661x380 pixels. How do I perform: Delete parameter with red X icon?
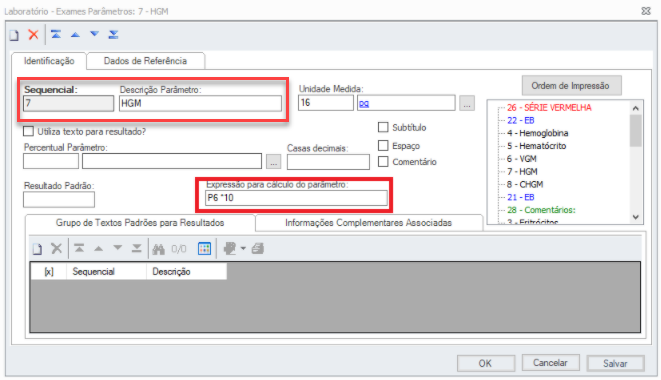[x=33, y=34]
